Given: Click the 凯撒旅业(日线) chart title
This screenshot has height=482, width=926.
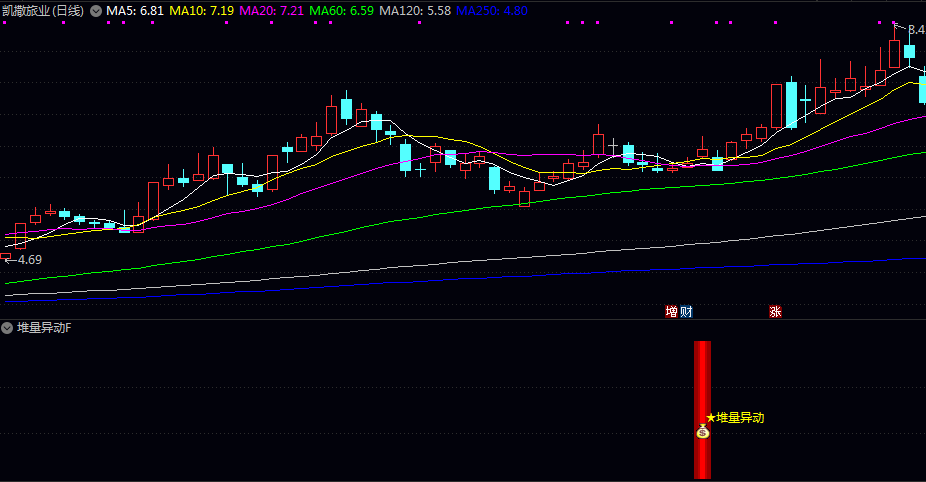Looking at the screenshot, I should (43, 11).
